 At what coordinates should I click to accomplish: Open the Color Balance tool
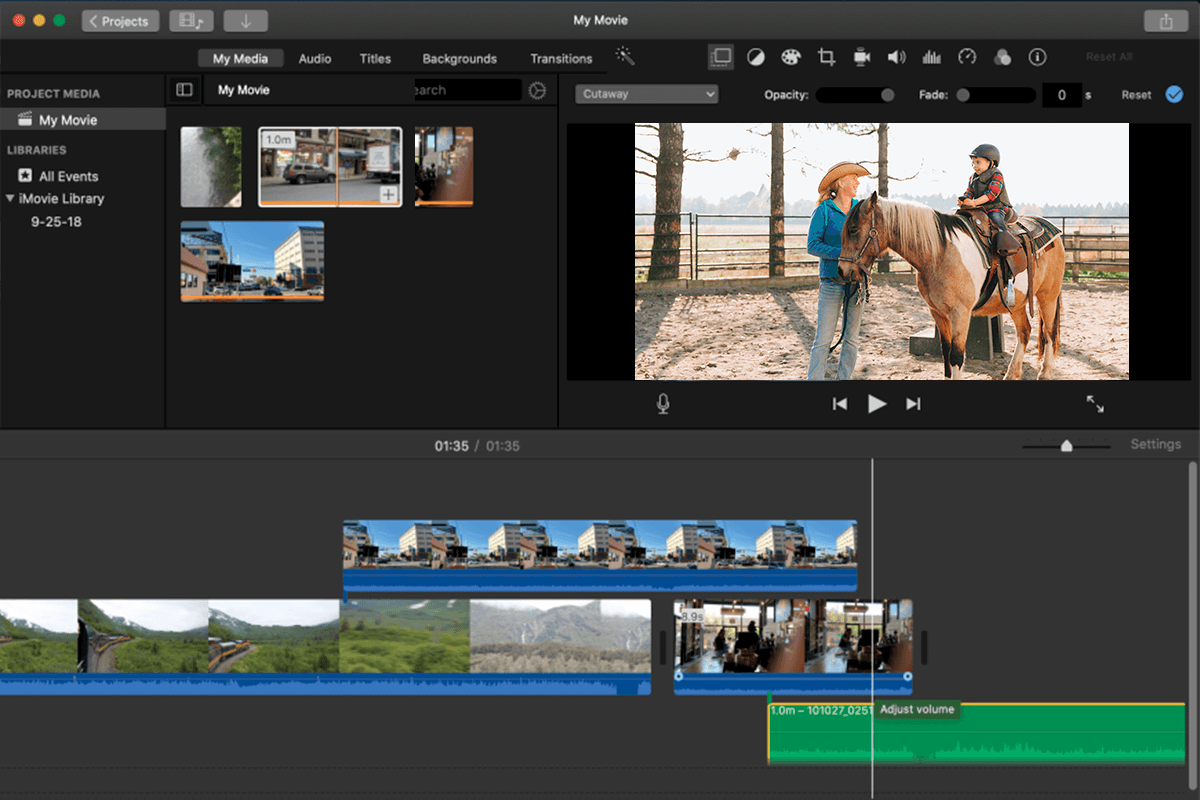click(755, 57)
